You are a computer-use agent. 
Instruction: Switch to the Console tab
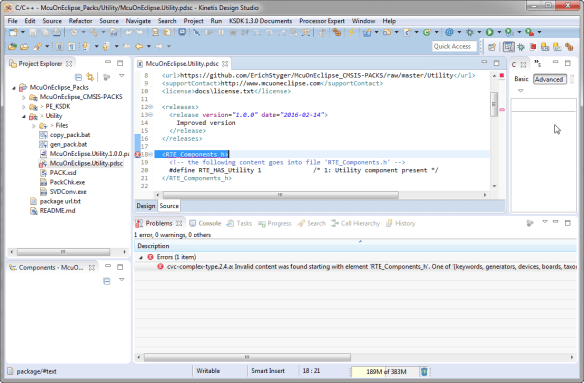(x=205, y=223)
